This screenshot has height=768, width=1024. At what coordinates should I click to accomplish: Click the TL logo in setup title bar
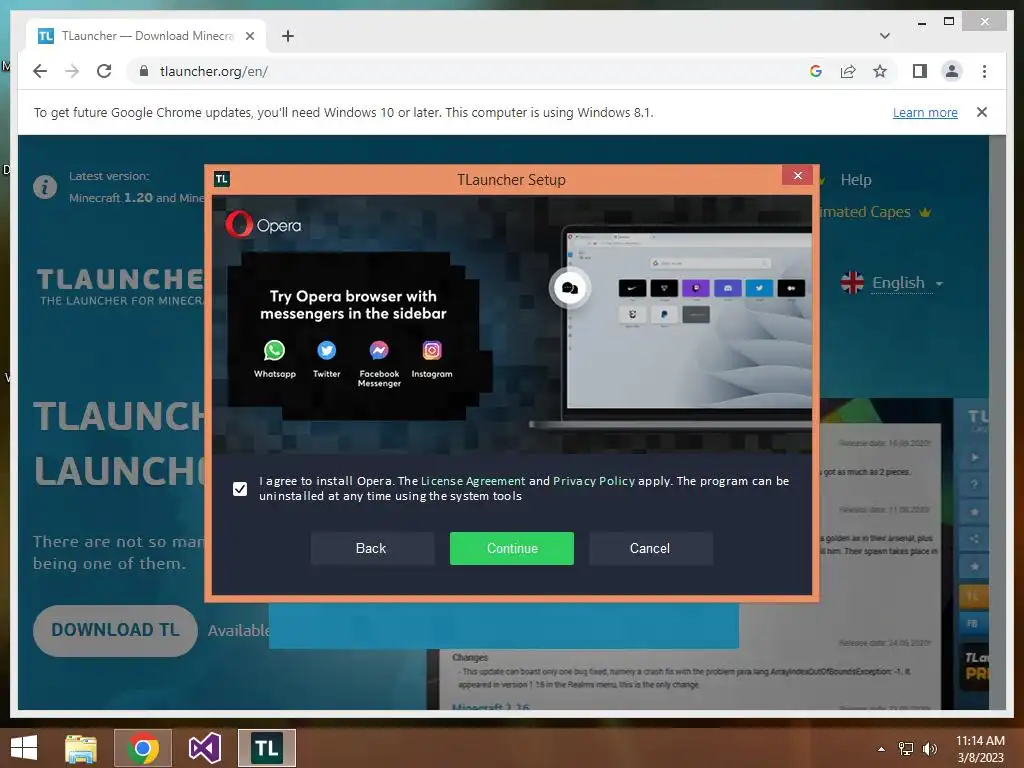tap(221, 179)
